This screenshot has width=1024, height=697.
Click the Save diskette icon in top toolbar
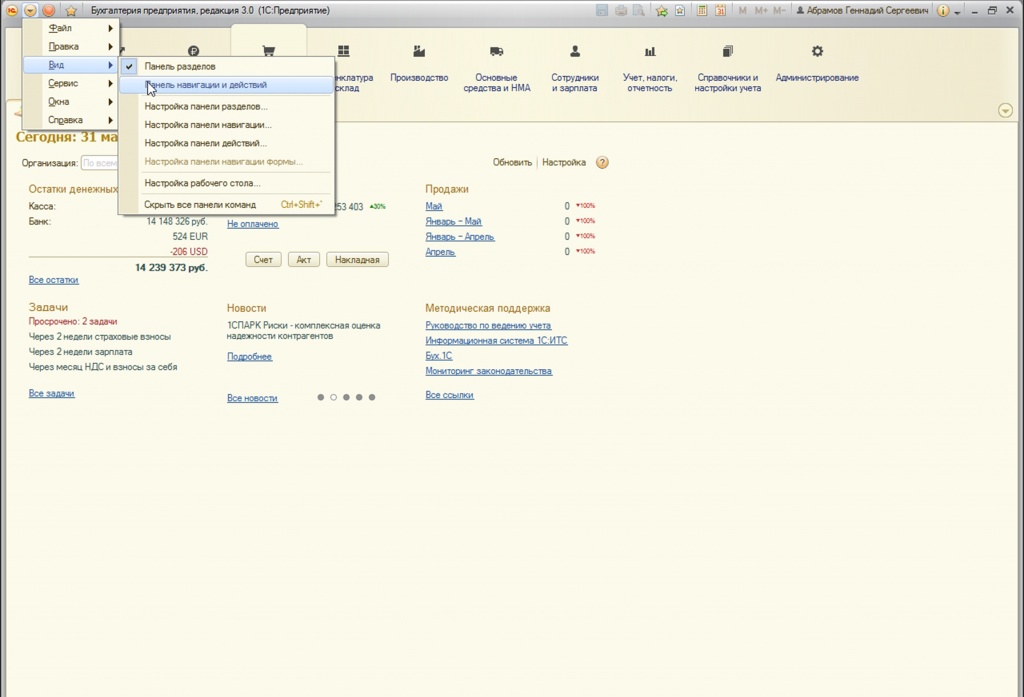pyautogui.click(x=601, y=10)
